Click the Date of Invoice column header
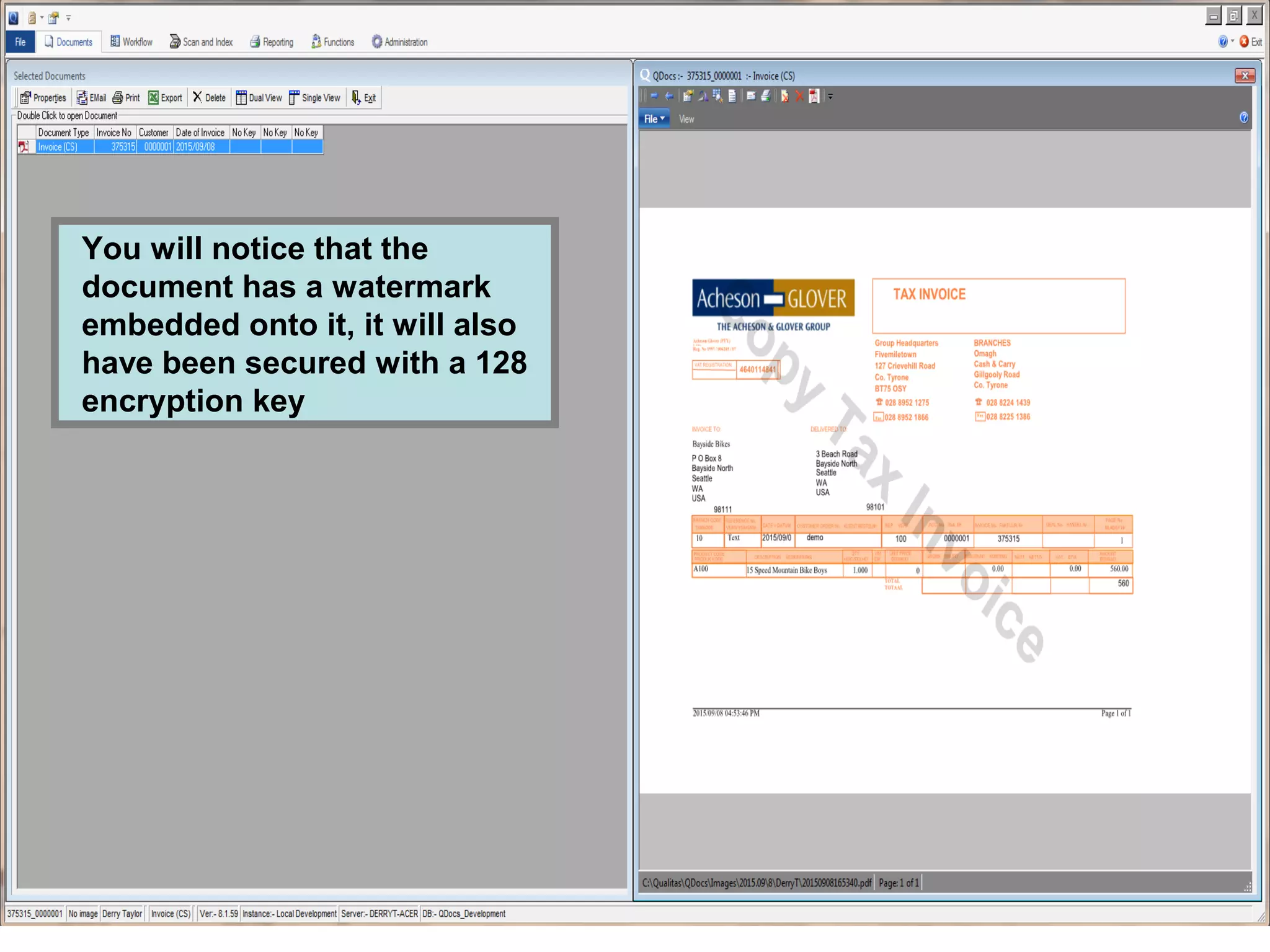 200,133
